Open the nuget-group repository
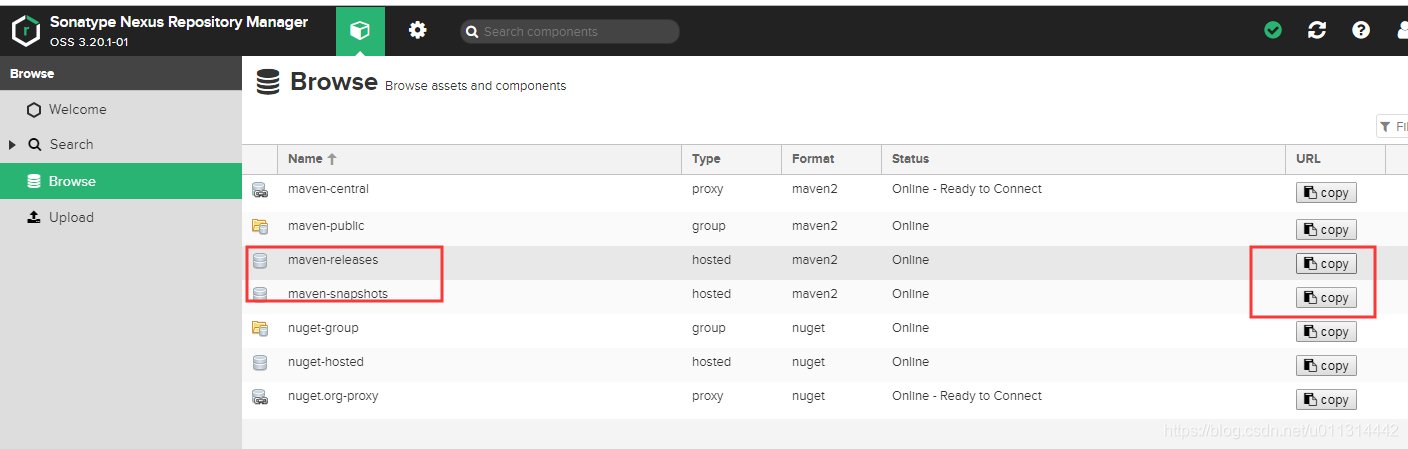This screenshot has width=1408, height=449. click(323, 328)
